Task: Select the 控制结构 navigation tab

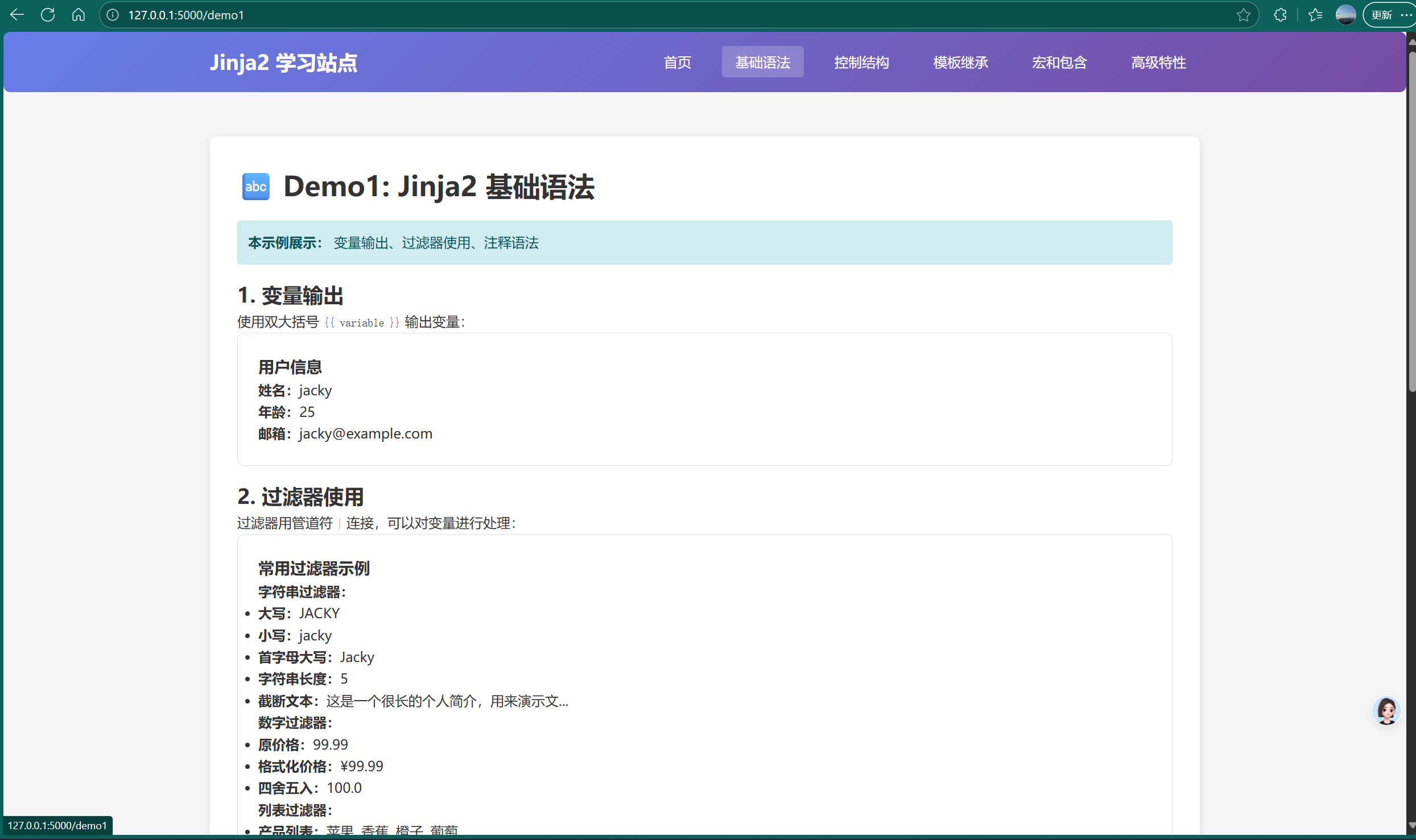Action: (x=861, y=62)
